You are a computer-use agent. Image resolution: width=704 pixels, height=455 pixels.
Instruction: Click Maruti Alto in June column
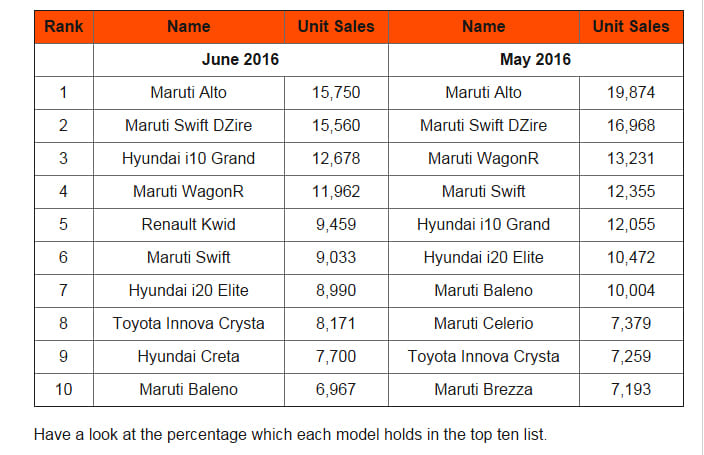click(x=189, y=93)
